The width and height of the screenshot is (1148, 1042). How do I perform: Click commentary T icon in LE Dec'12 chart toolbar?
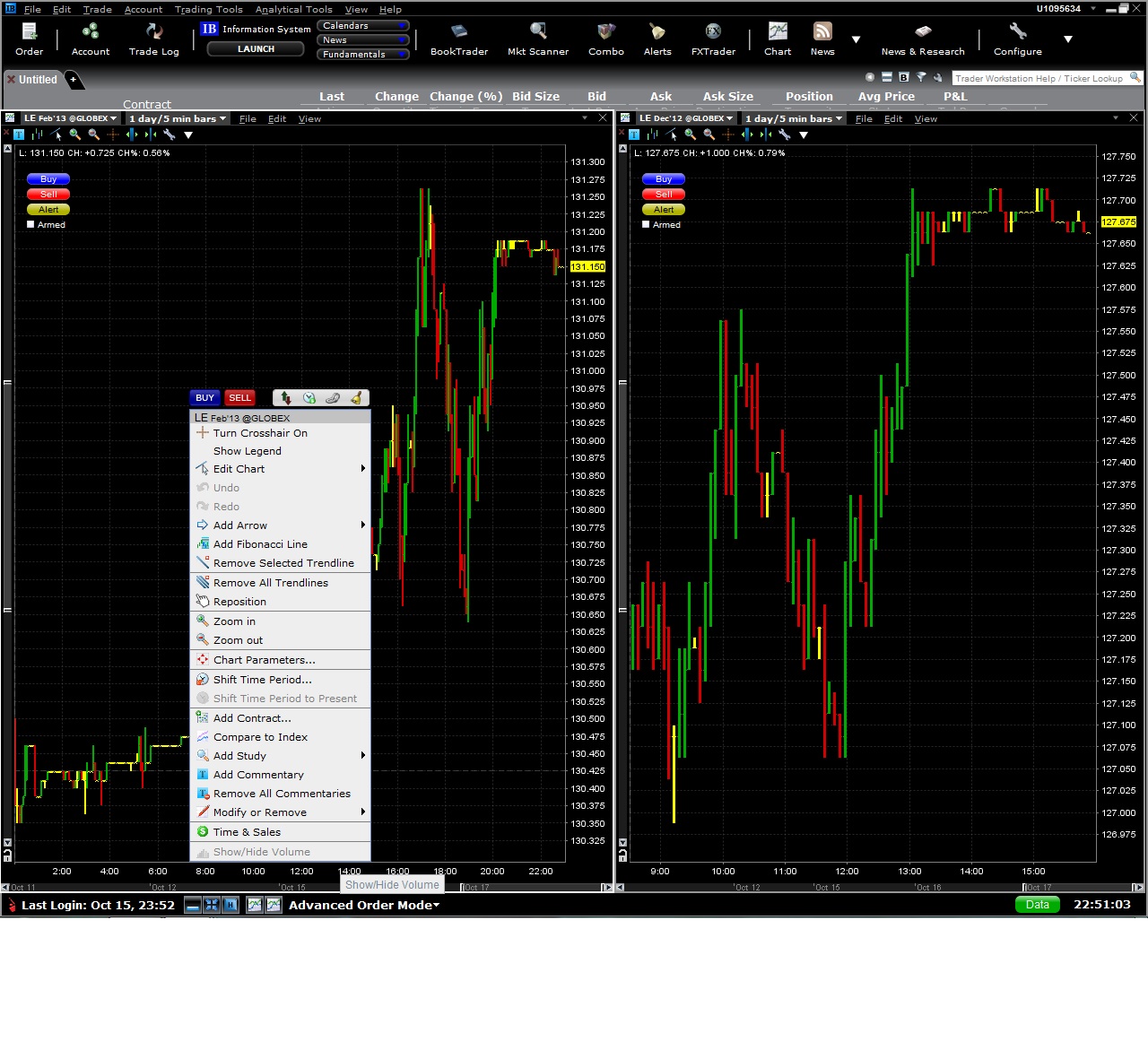(634, 135)
